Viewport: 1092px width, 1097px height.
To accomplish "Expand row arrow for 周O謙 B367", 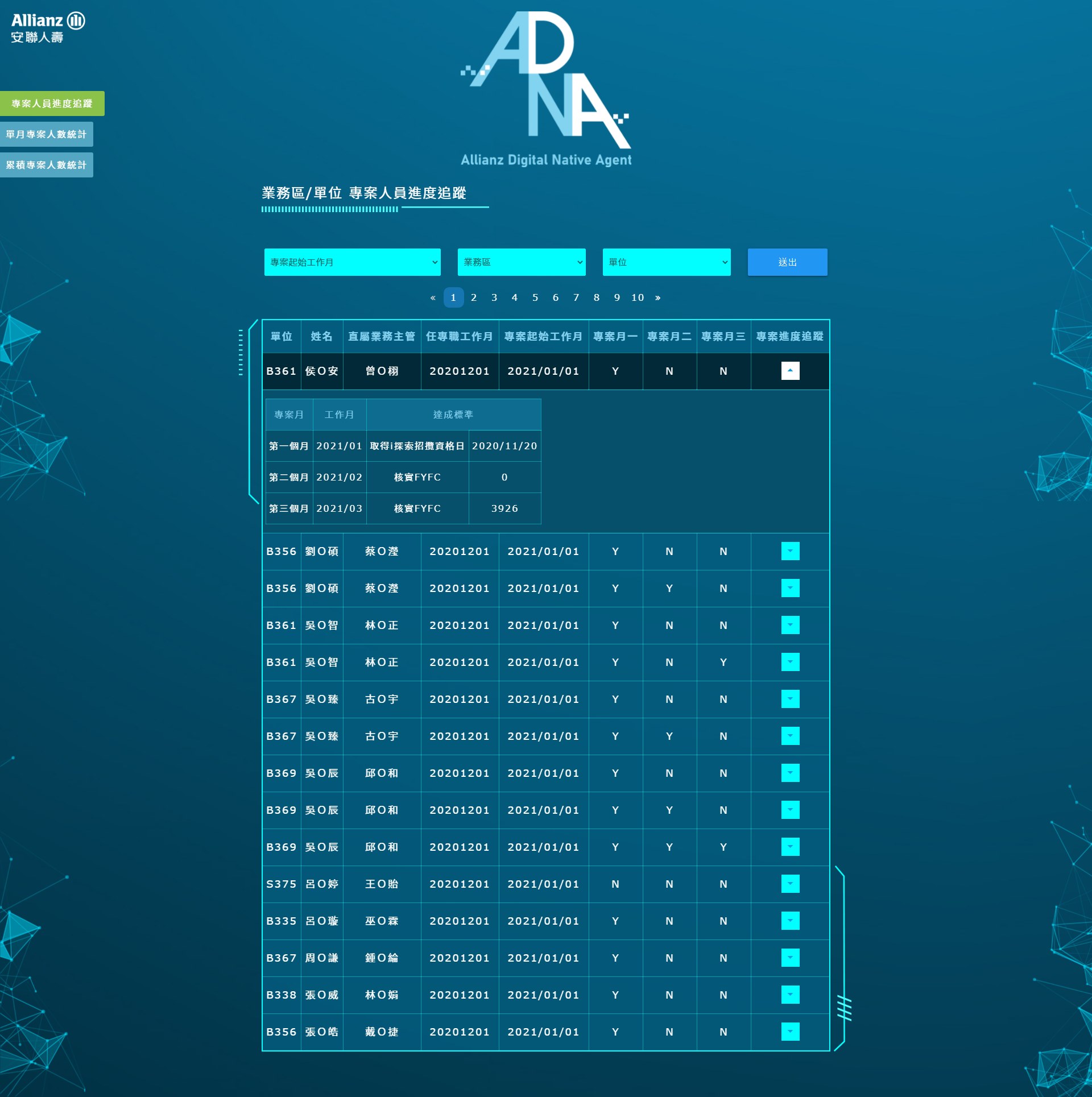I will pos(790,958).
